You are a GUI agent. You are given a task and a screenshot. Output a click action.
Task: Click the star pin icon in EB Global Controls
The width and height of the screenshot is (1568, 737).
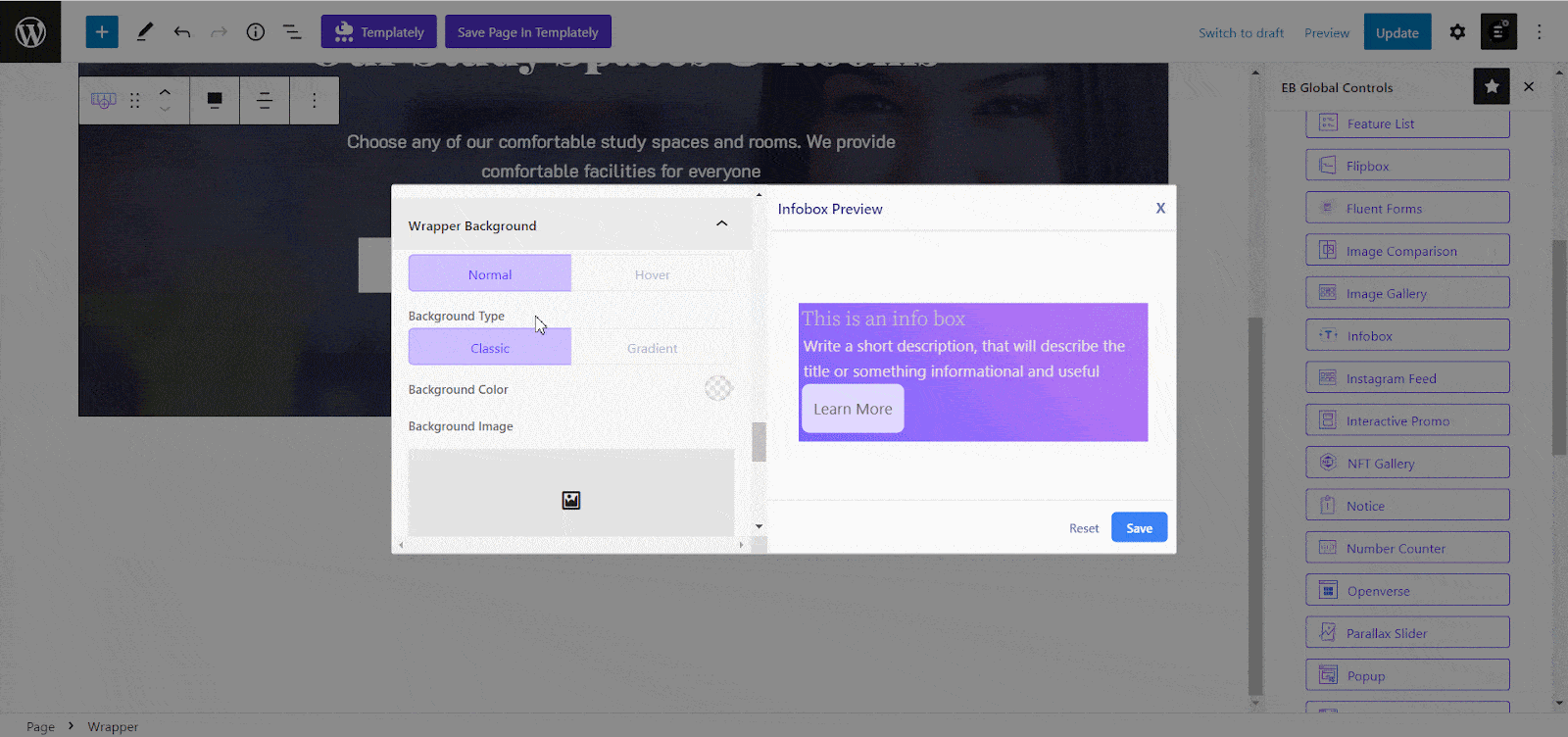click(x=1492, y=86)
